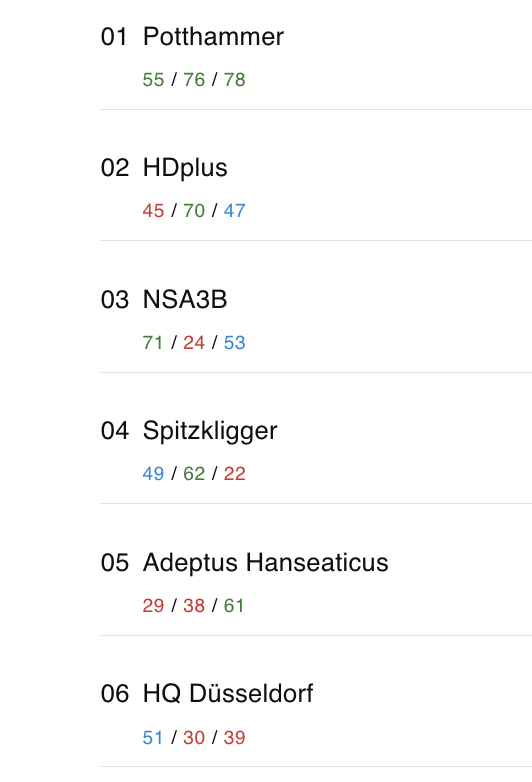This screenshot has height=782, width=532.
Task: Click green score 78 under Potthammer
Action: [x=234, y=80]
